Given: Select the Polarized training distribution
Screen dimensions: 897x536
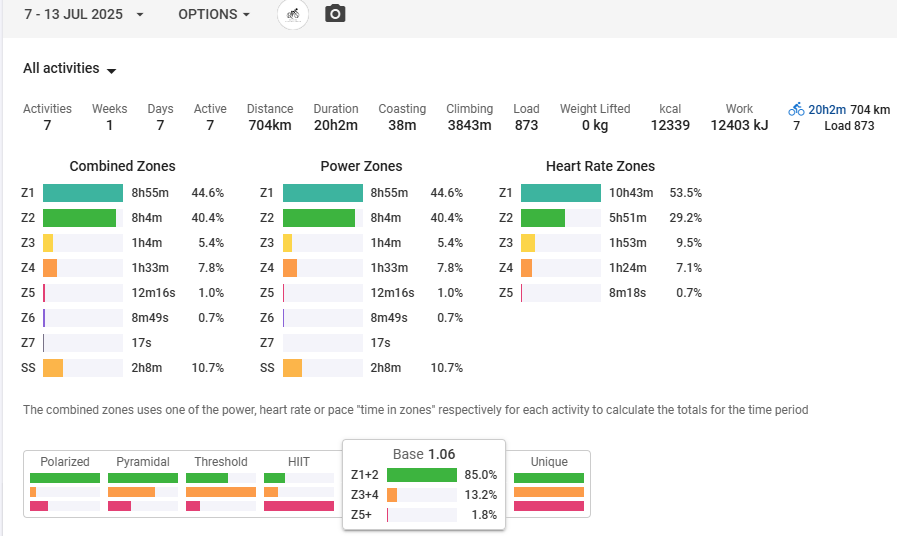Looking at the screenshot, I should tap(65, 483).
